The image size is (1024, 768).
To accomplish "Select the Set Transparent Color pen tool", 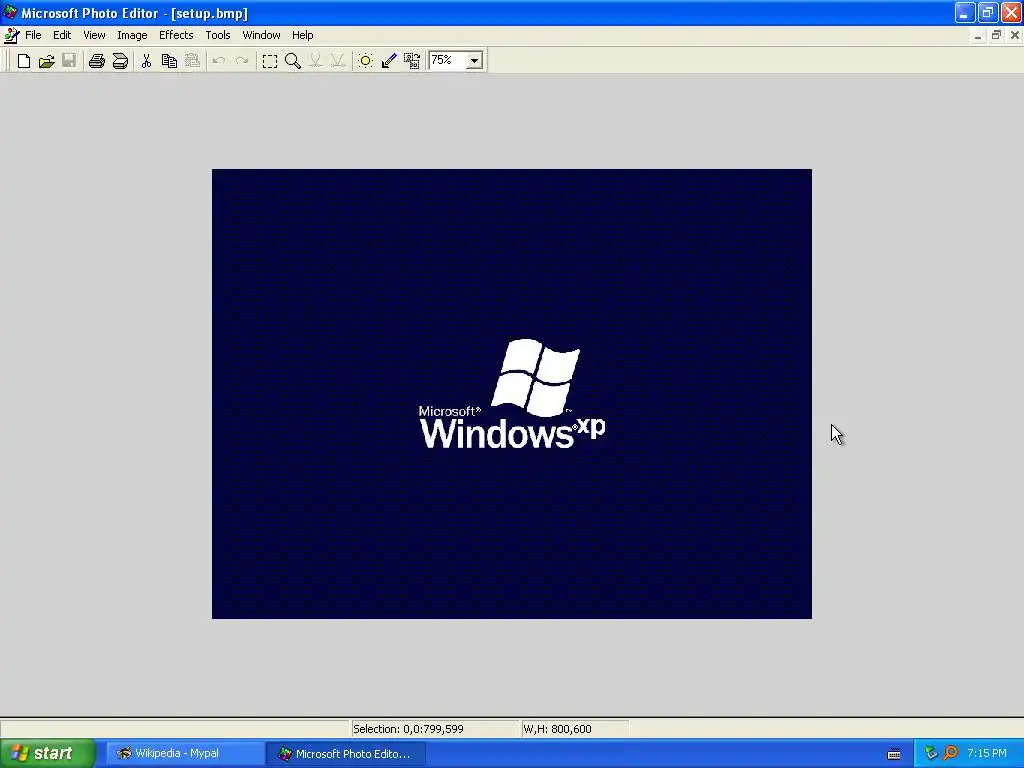I will [389, 61].
